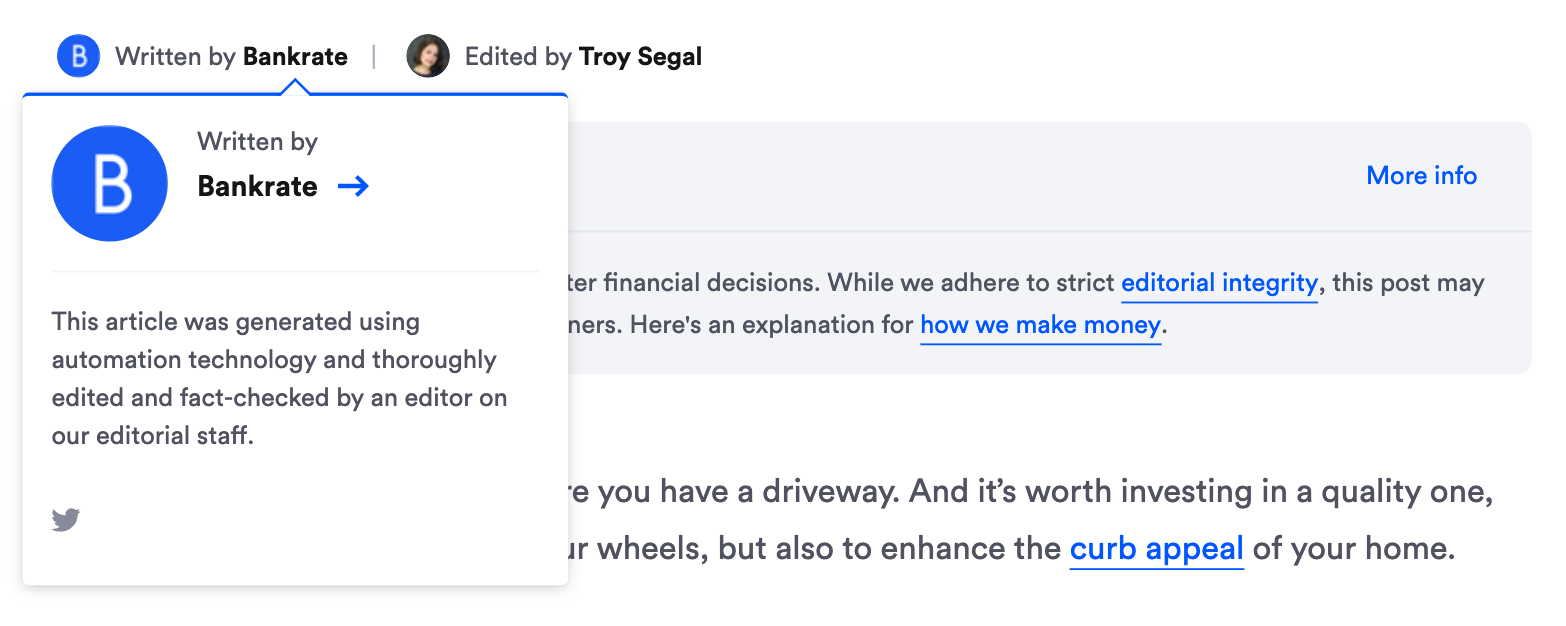Click bold "Bankrate" name in top byline
This screenshot has width=1566, height=626.
296,57
